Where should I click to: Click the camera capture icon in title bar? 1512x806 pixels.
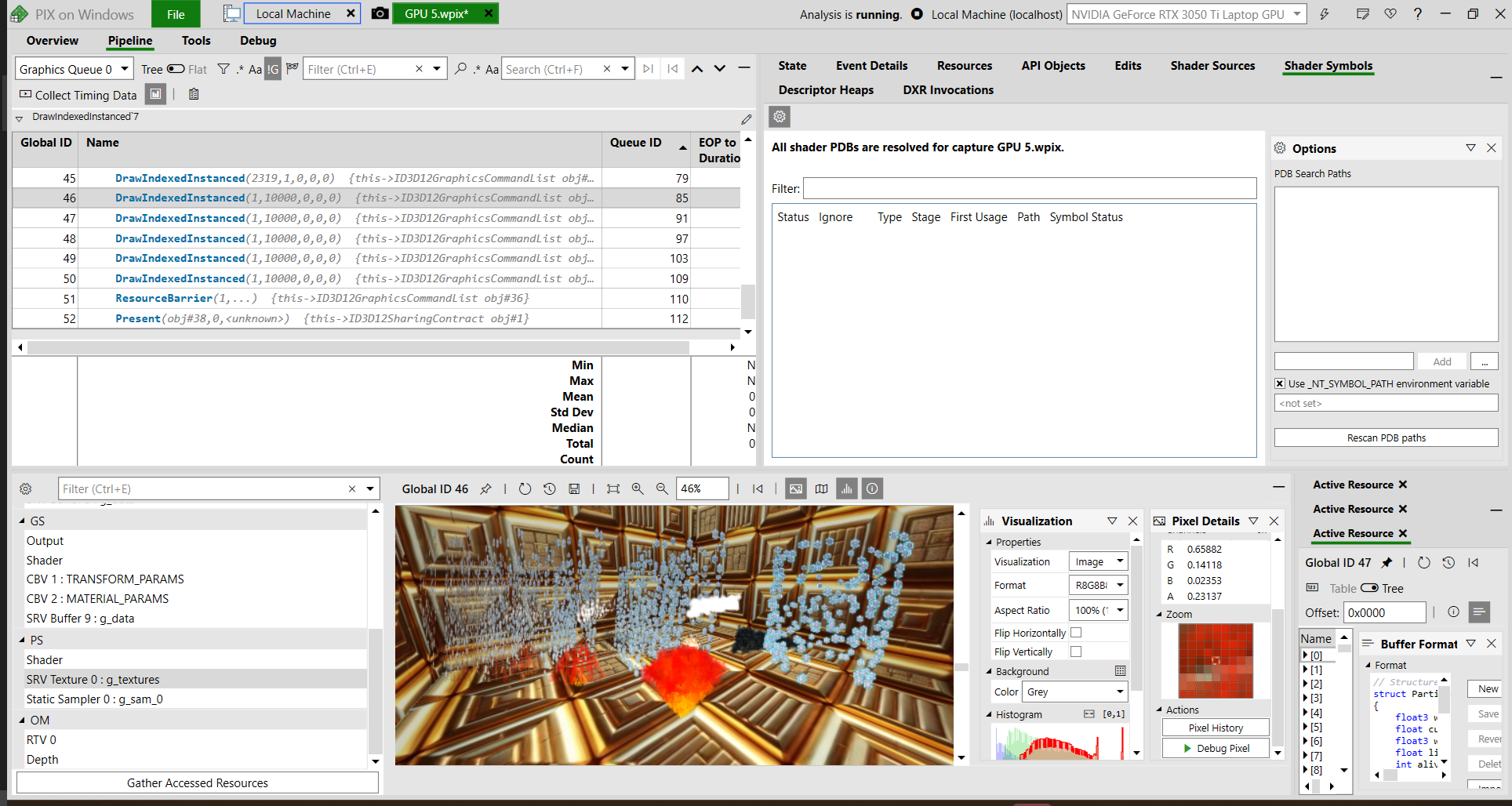(x=380, y=13)
